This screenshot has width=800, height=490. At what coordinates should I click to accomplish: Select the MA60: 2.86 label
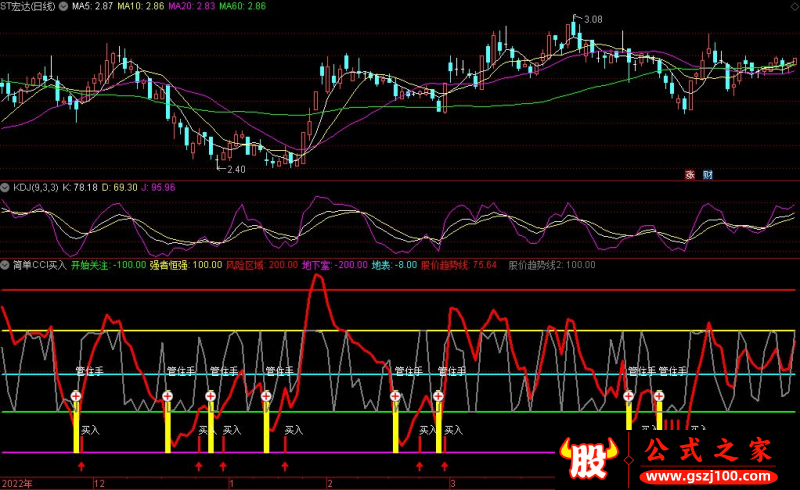pos(243,7)
